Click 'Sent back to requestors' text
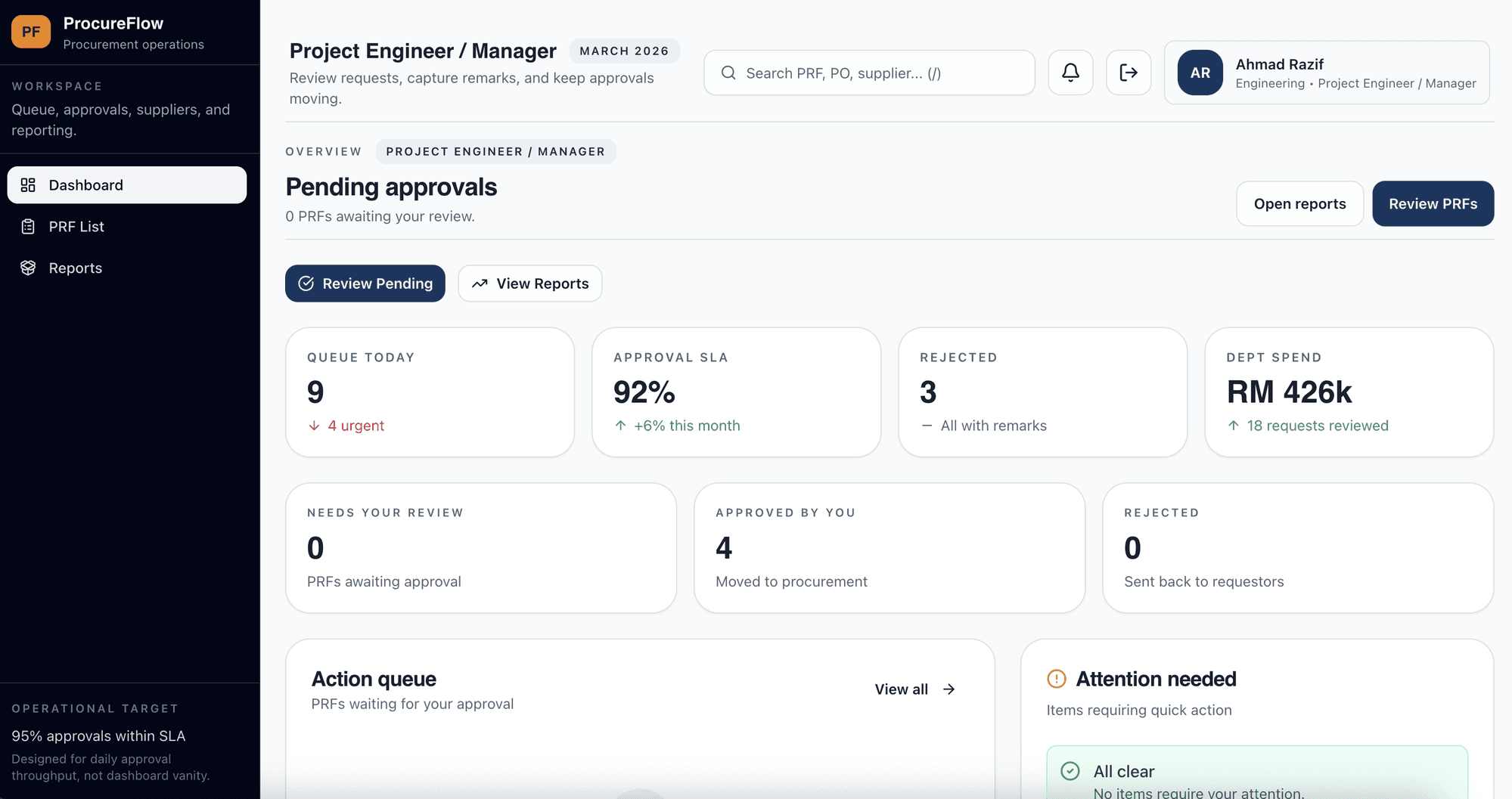 click(x=1203, y=581)
